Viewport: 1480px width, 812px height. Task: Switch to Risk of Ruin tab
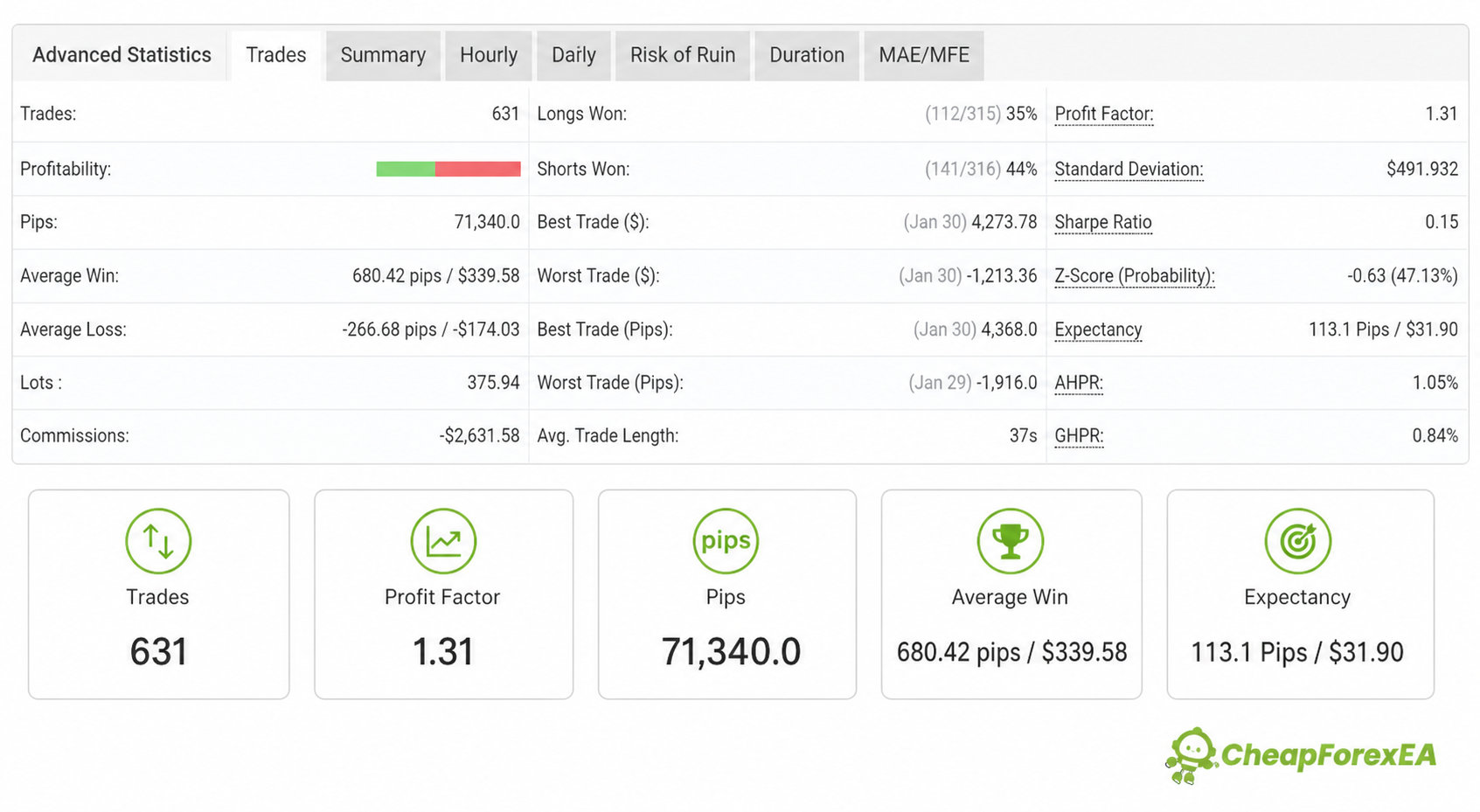[683, 55]
